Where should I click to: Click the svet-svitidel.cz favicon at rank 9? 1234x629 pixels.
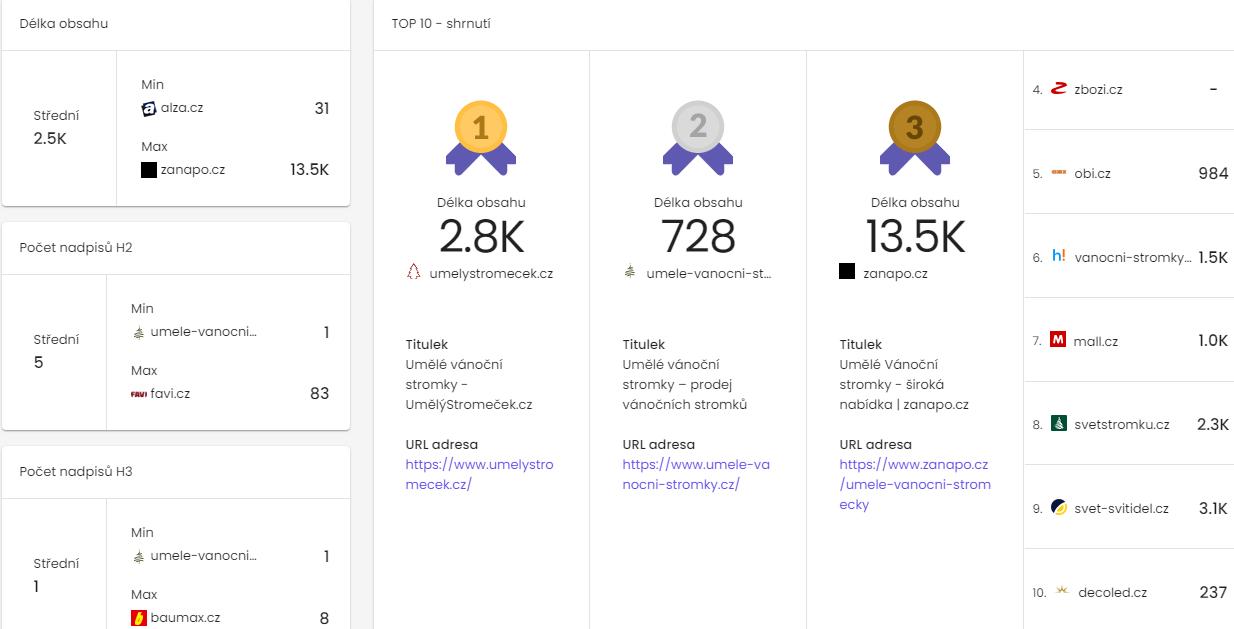pyautogui.click(x=1059, y=508)
